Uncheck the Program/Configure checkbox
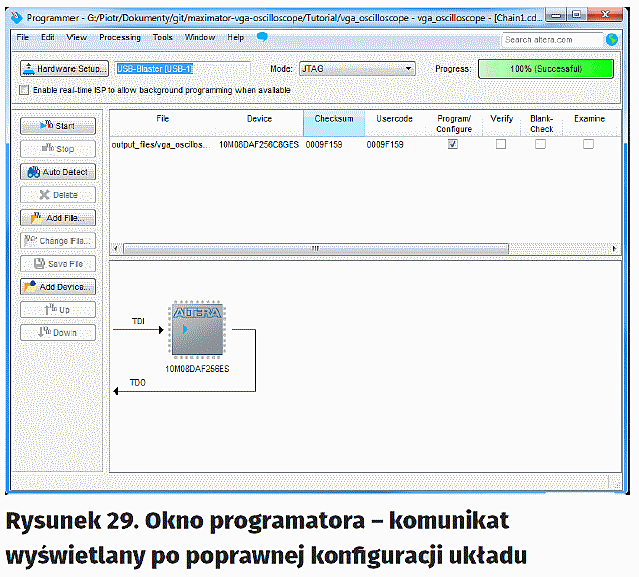Image resolution: width=639 pixels, height=577 pixels. click(453, 144)
